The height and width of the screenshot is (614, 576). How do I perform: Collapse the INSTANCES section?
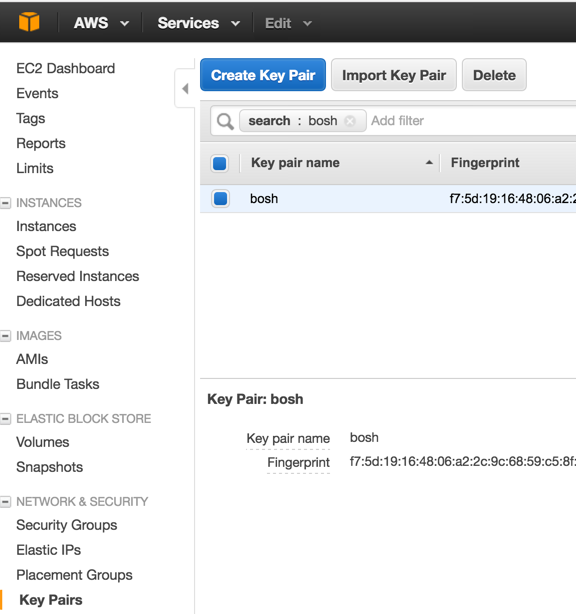point(6,203)
